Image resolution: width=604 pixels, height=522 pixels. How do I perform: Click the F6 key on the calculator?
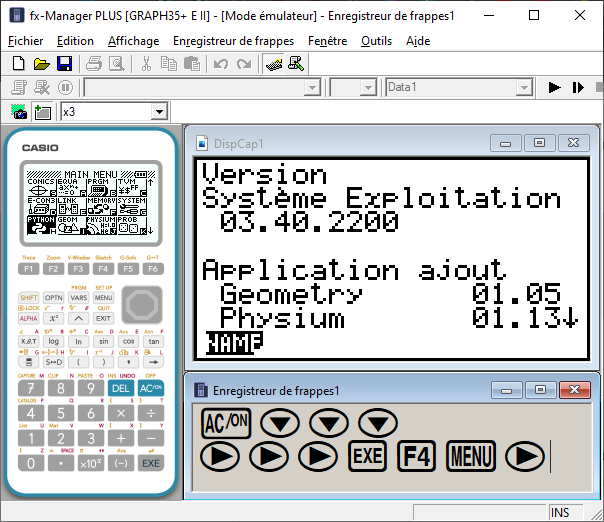[x=153, y=269]
